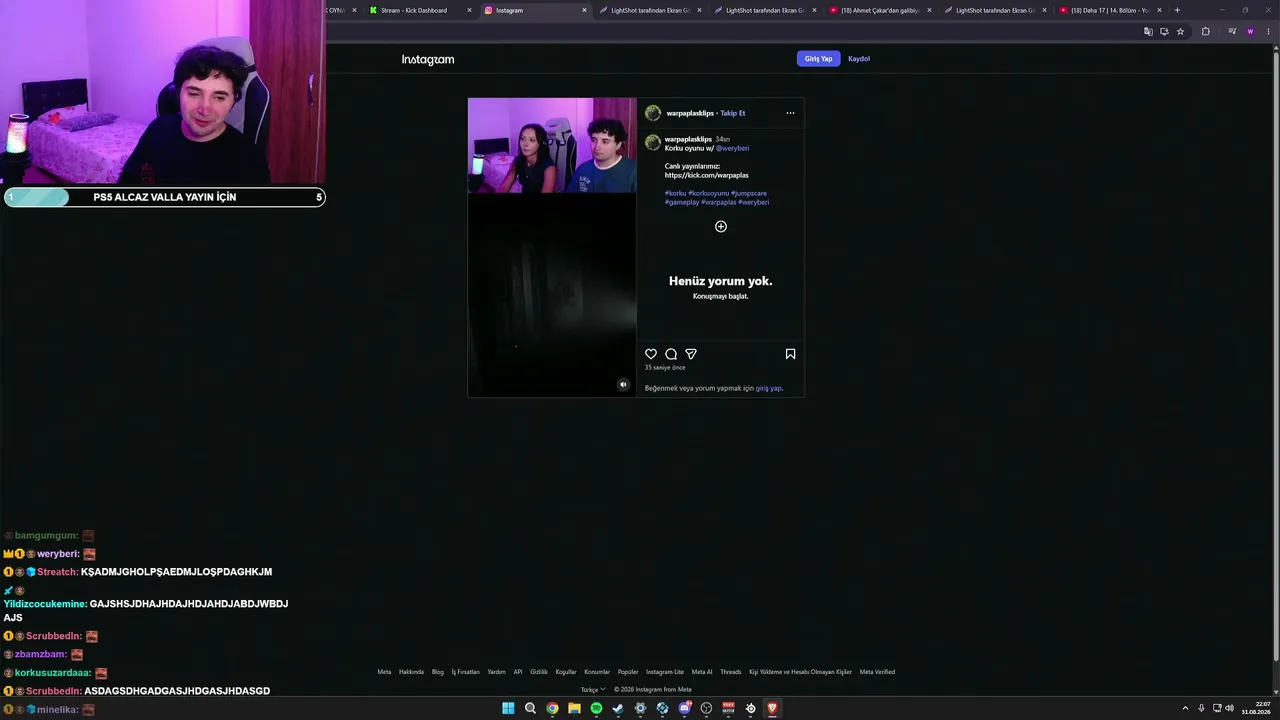Save the post with the bookmark icon

click(790, 354)
